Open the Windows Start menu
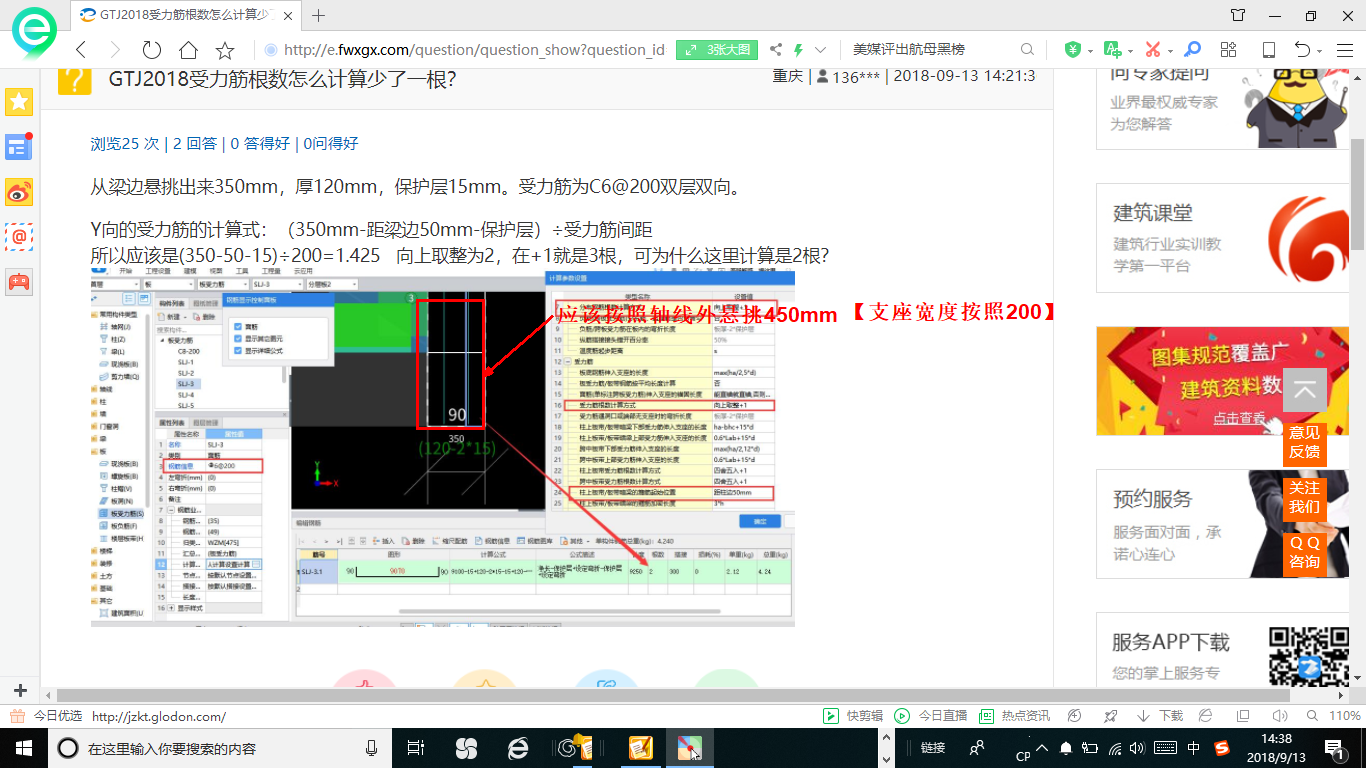This screenshot has height=768, width=1366. [x=24, y=748]
